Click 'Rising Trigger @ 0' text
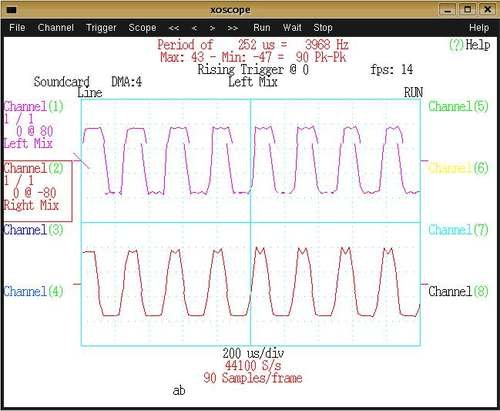The image size is (500, 411). pos(253,70)
